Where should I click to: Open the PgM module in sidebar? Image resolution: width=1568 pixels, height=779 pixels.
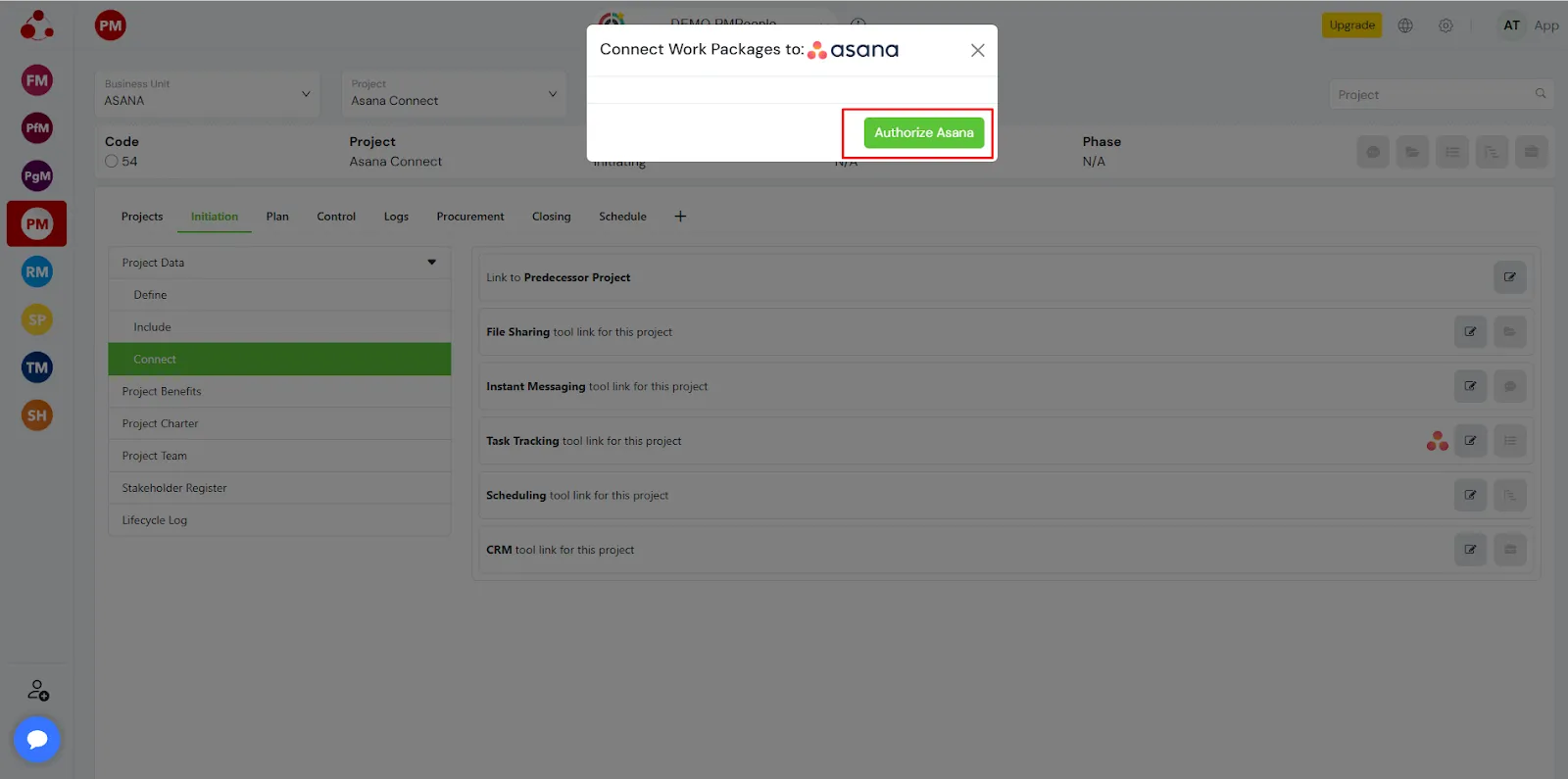(37, 176)
